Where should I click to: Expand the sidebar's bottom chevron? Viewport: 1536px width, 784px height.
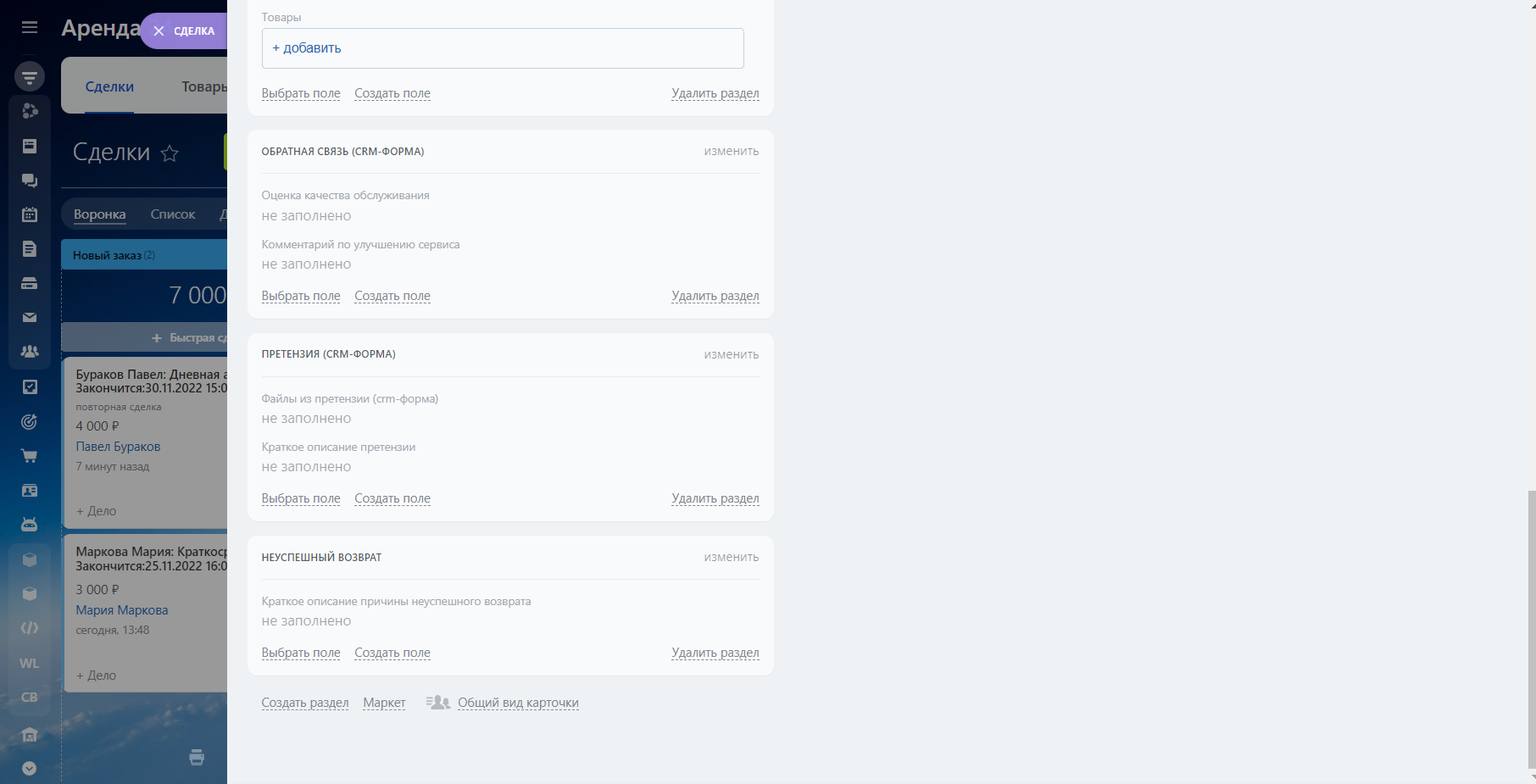[x=30, y=769]
